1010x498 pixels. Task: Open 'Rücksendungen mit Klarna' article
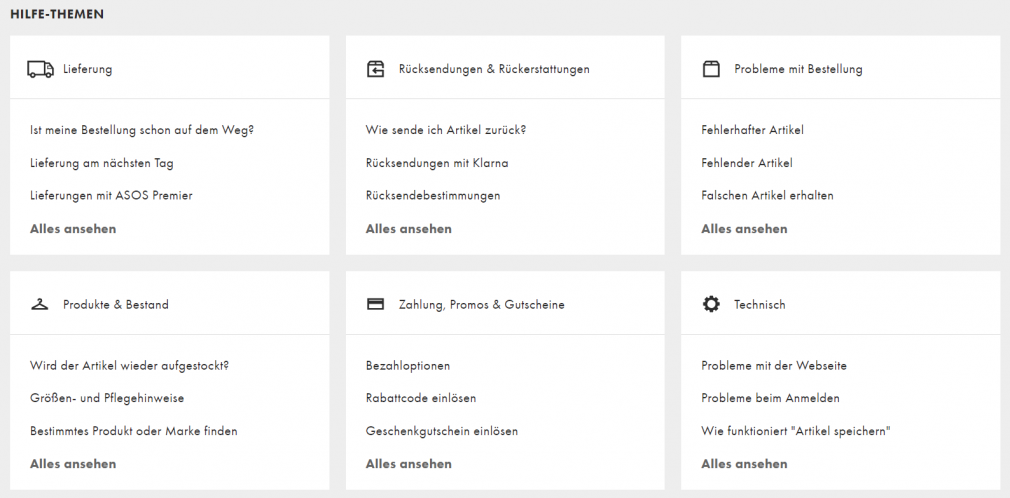click(x=437, y=163)
